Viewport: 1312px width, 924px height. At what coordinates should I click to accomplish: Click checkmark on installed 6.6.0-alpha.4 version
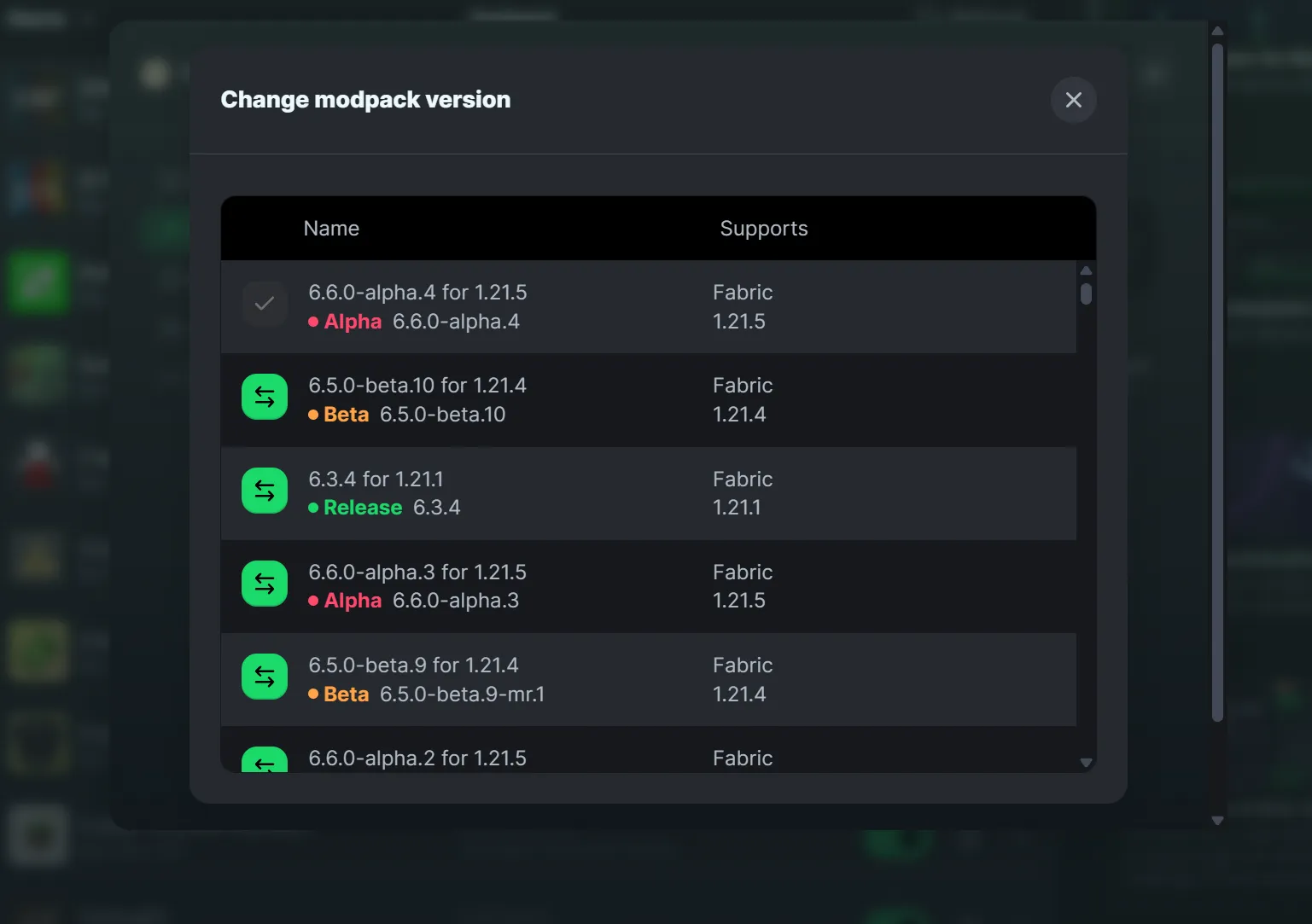pyautogui.click(x=265, y=304)
